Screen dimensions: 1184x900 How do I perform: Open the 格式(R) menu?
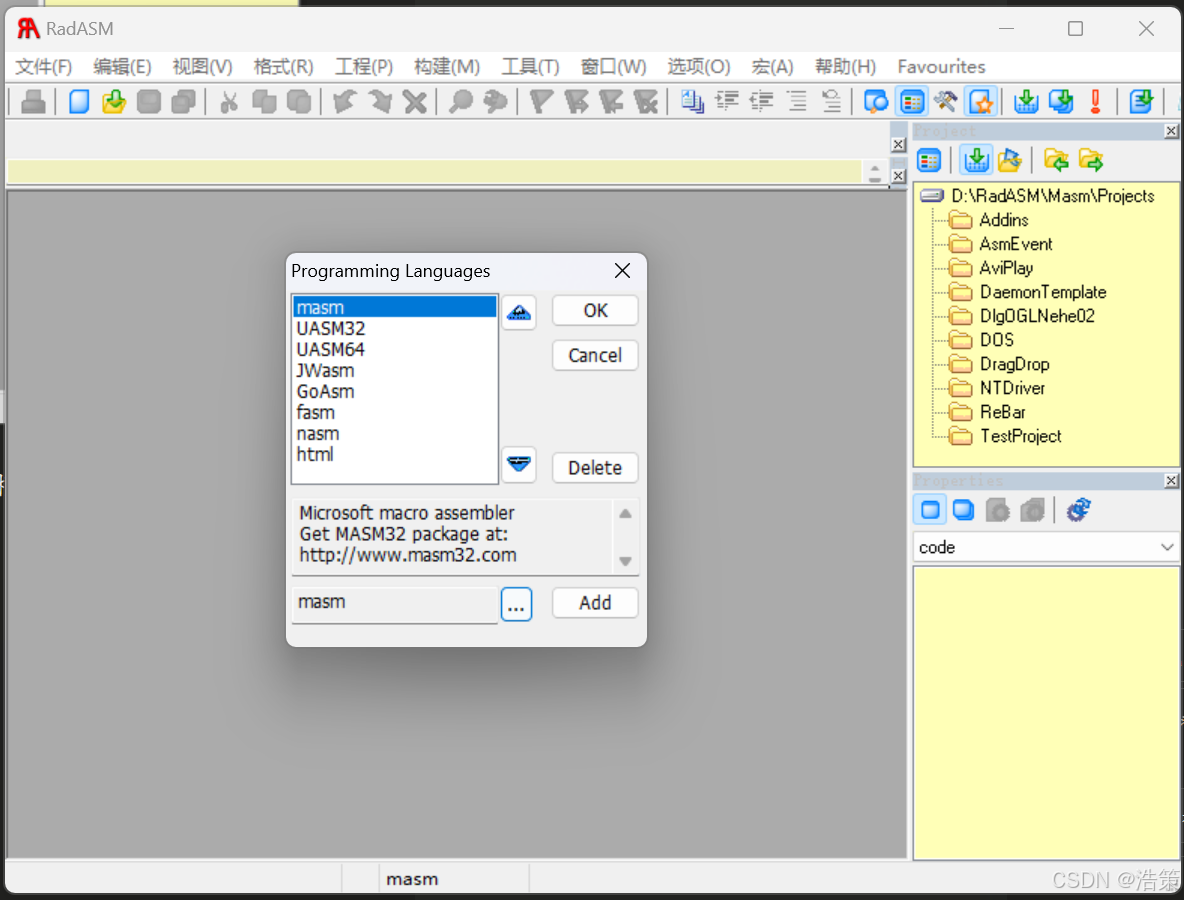tap(283, 66)
